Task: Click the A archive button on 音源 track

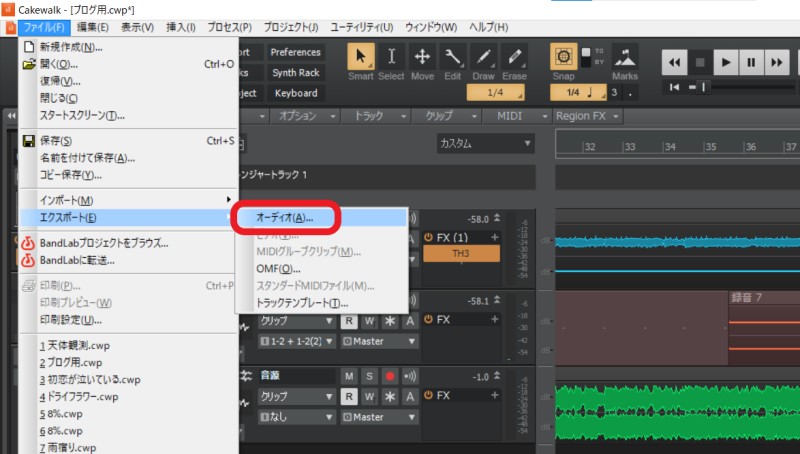Action: coord(410,396)
